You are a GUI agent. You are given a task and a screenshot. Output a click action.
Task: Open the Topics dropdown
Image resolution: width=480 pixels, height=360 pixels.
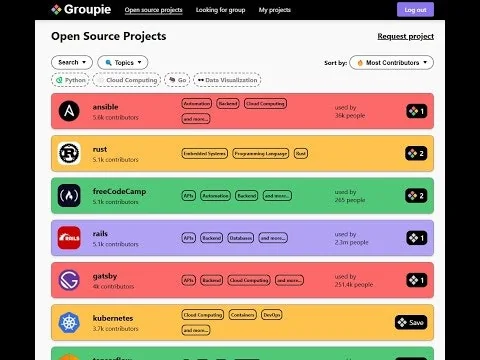tap(123, 62)
